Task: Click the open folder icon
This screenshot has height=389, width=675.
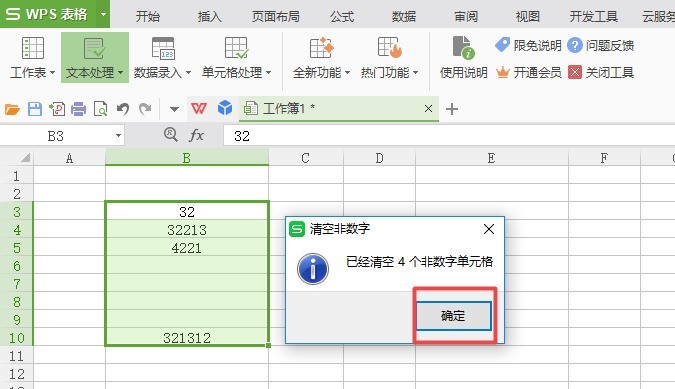Action: 12,109
